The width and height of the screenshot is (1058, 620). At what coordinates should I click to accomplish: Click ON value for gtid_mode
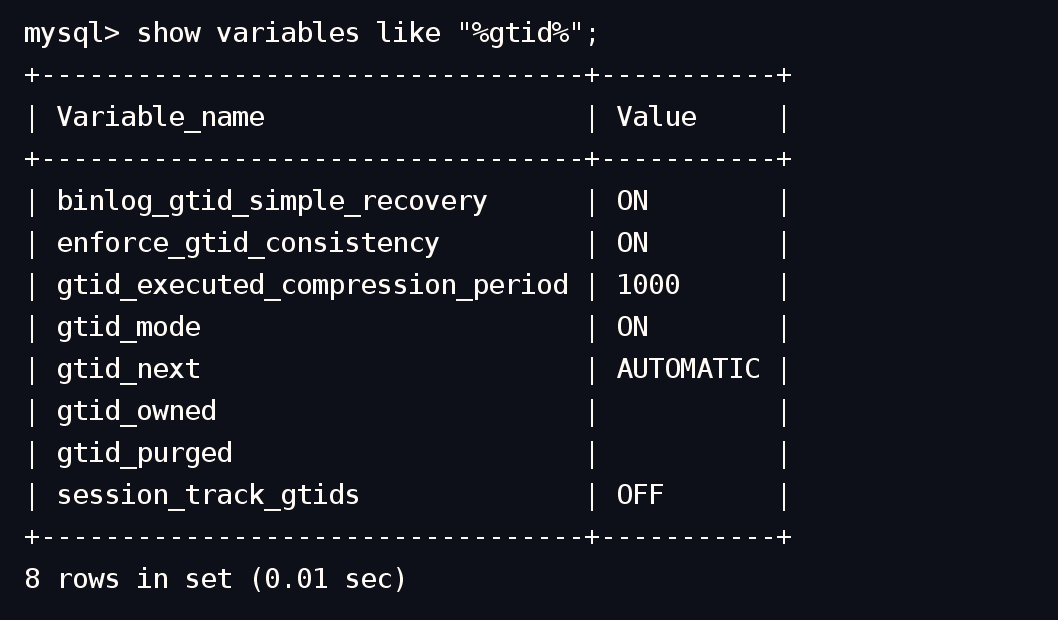coord(632,327)
